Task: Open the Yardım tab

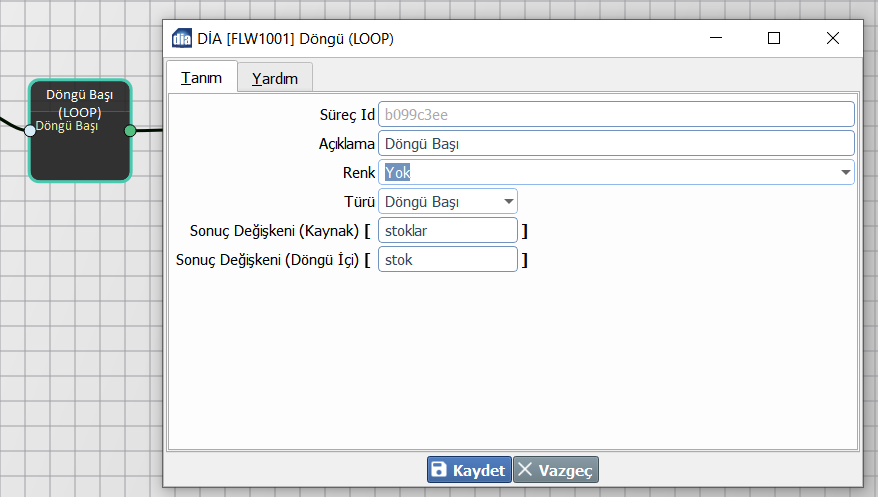Action: pyautogui.click(x=274, y=78)
